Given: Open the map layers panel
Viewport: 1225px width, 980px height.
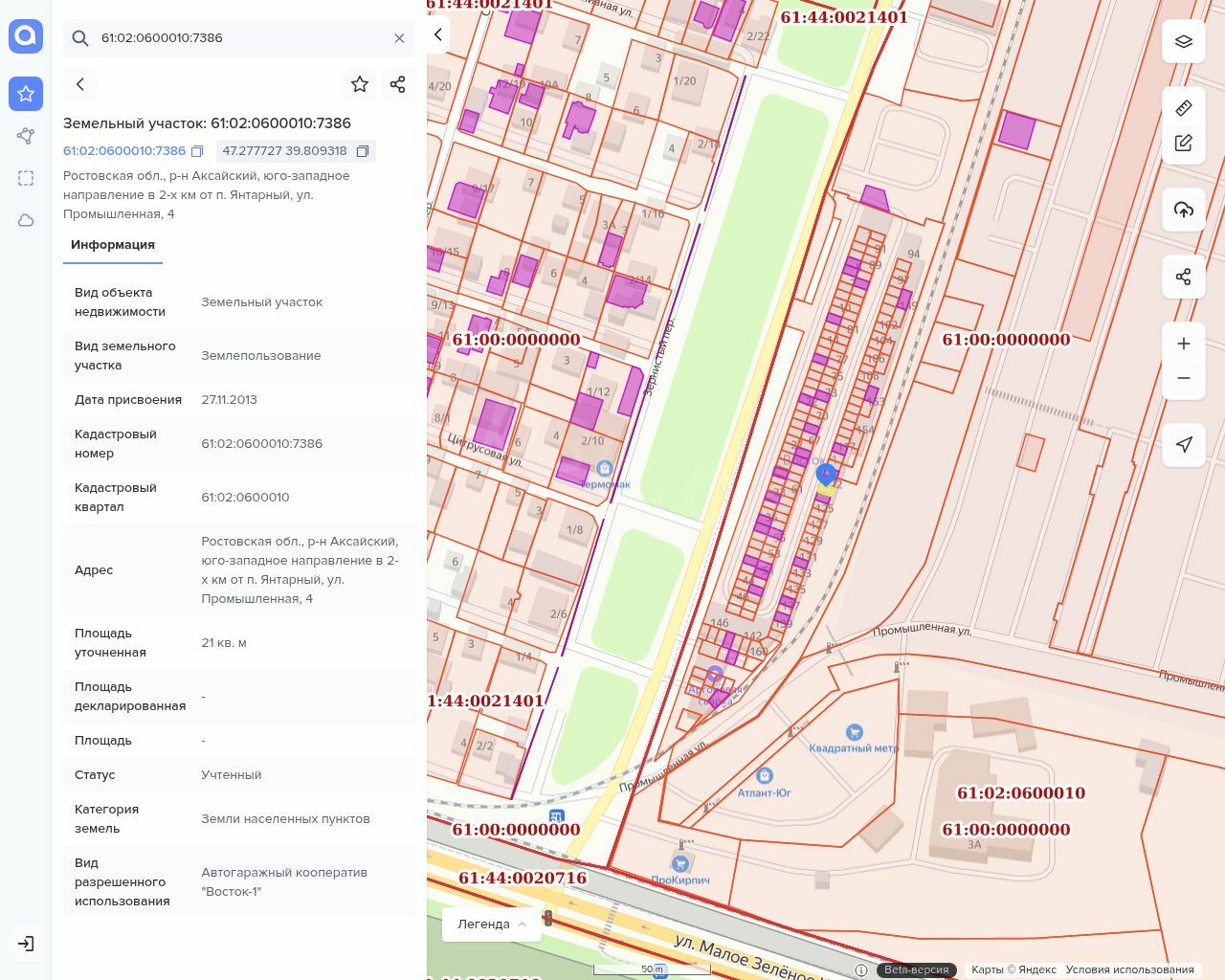Looking at the screenshot, I should [x=1183, y=42].
